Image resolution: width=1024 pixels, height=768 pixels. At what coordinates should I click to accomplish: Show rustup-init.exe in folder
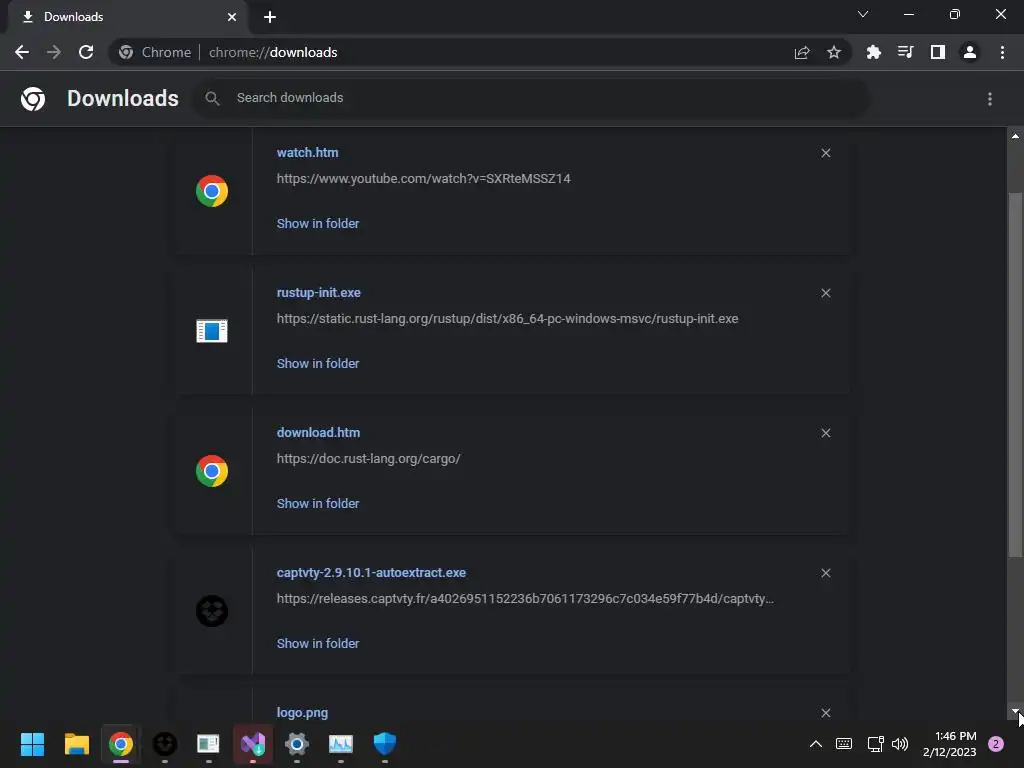pyautogui.click(x=318, y=364)
